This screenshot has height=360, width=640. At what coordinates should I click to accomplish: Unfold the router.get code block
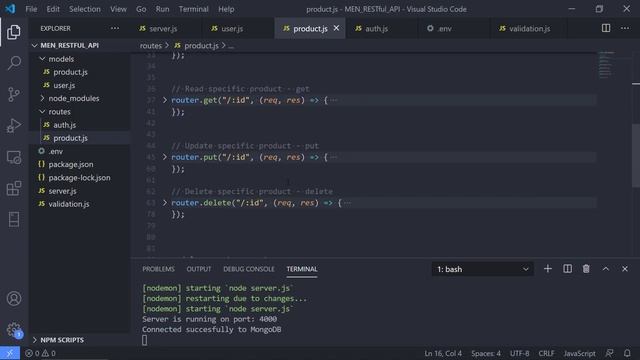pyautogui.click(x=165, y=100)
